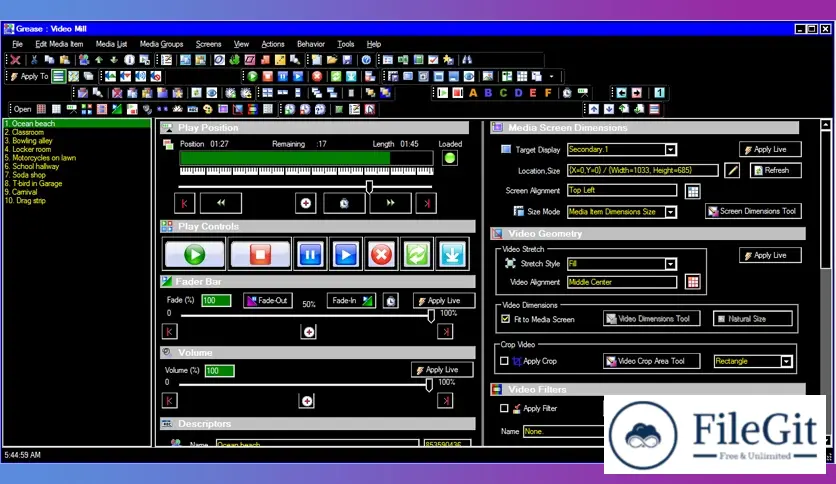
Task: Click the fast-forward button under Play Position
Action: pos(390,203)
